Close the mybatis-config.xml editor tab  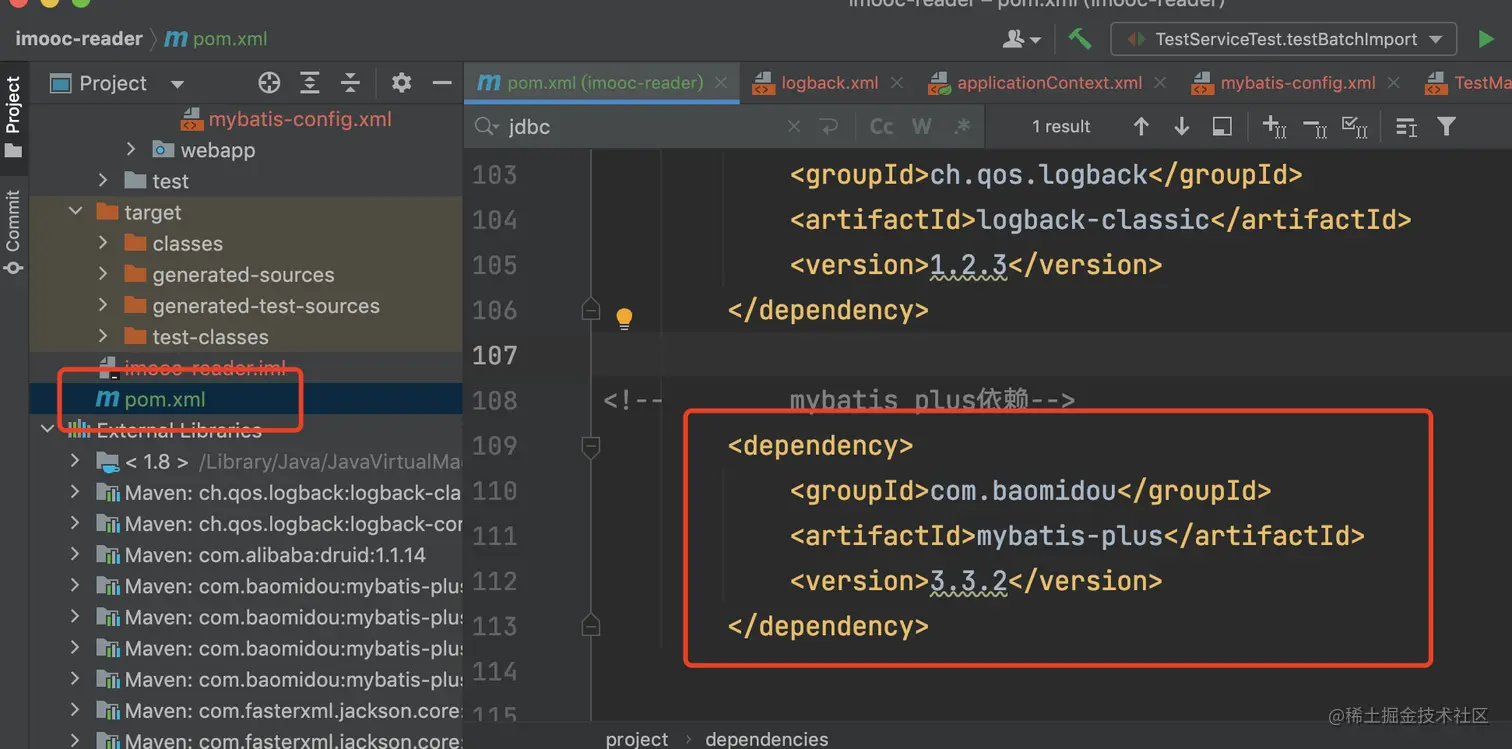pos(1394,83)
